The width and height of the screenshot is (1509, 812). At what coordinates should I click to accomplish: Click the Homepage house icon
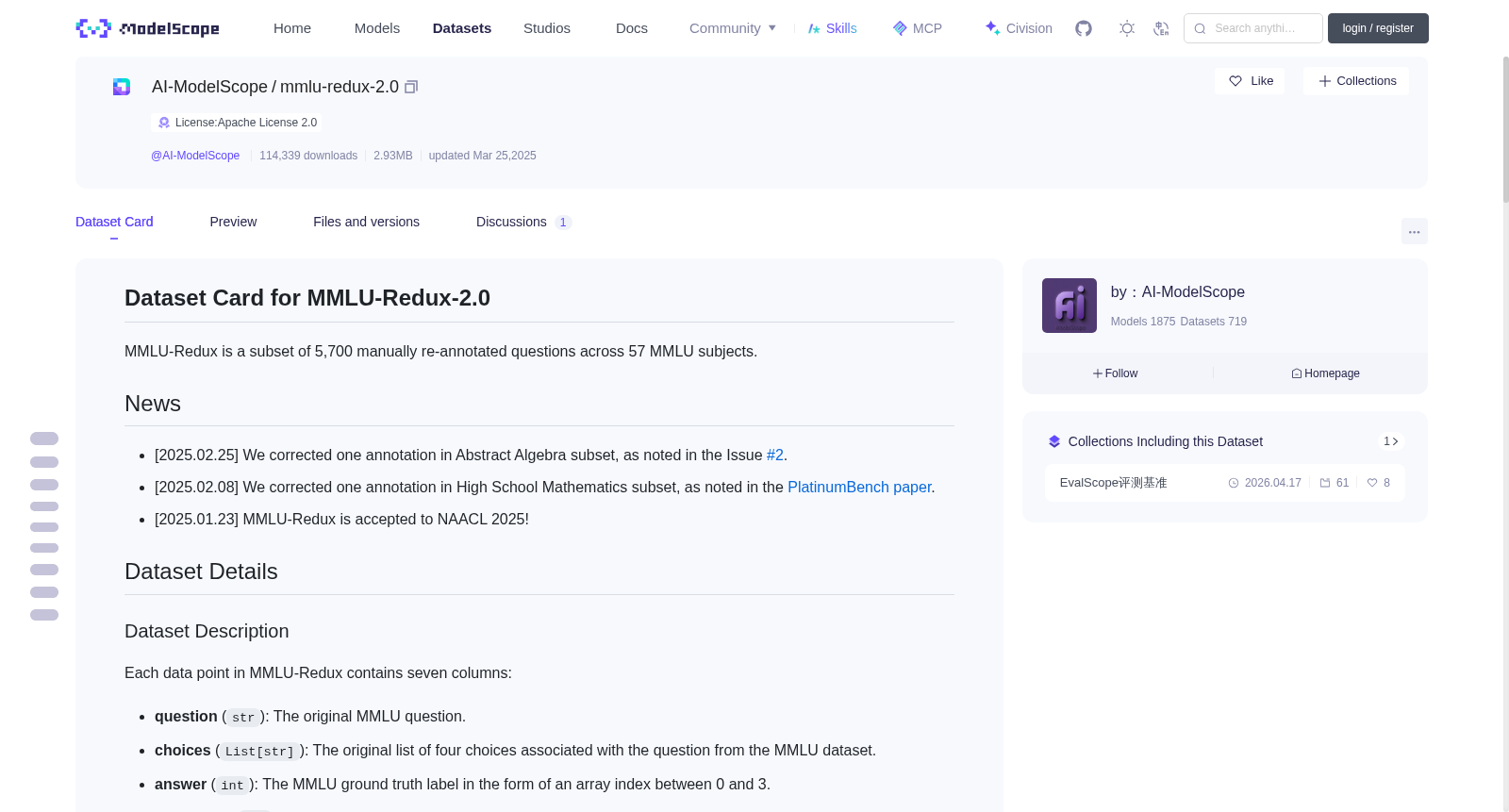pos(1297,373)
